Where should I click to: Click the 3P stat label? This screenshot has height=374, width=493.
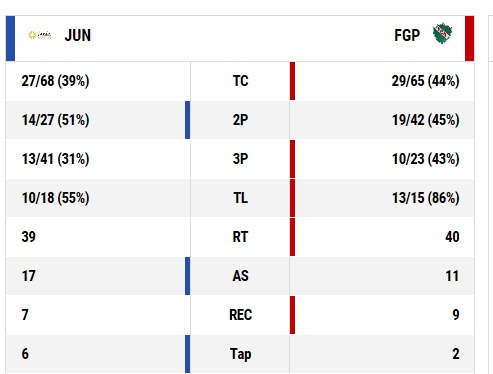click(240, 159)
